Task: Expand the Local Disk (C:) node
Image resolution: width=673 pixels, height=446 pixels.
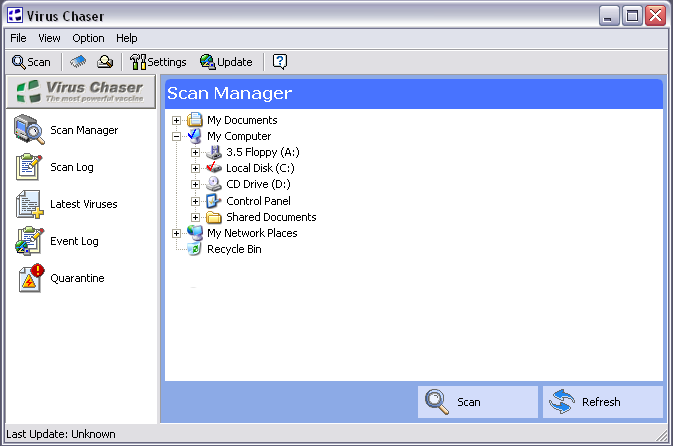Action: (x=195, y=168)
